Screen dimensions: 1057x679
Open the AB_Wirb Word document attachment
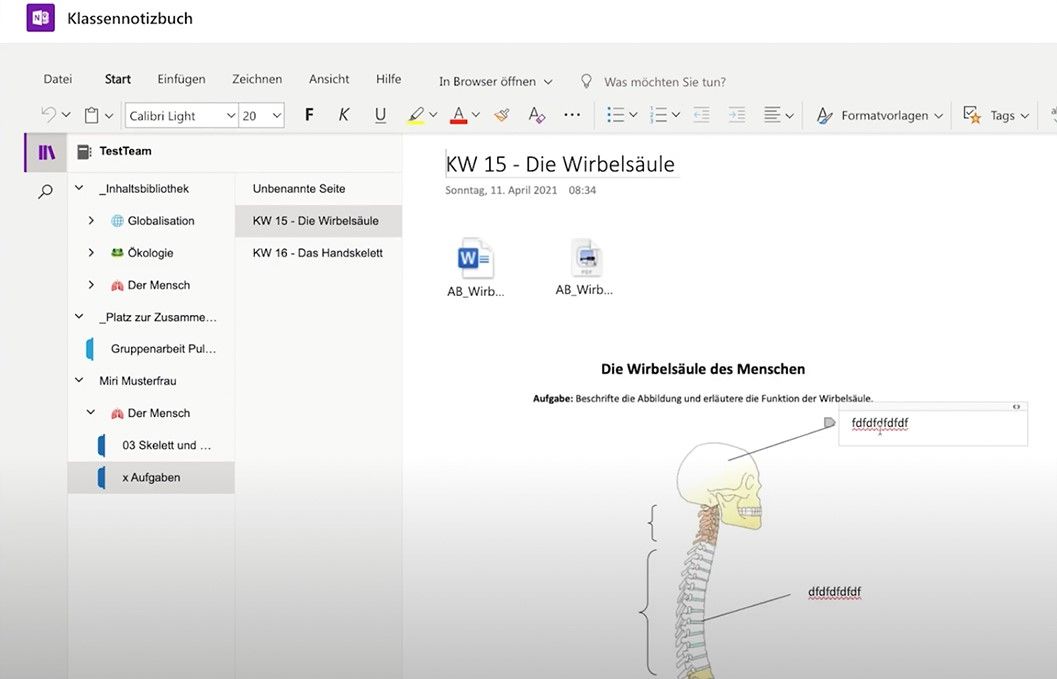(x=475, y=260)
